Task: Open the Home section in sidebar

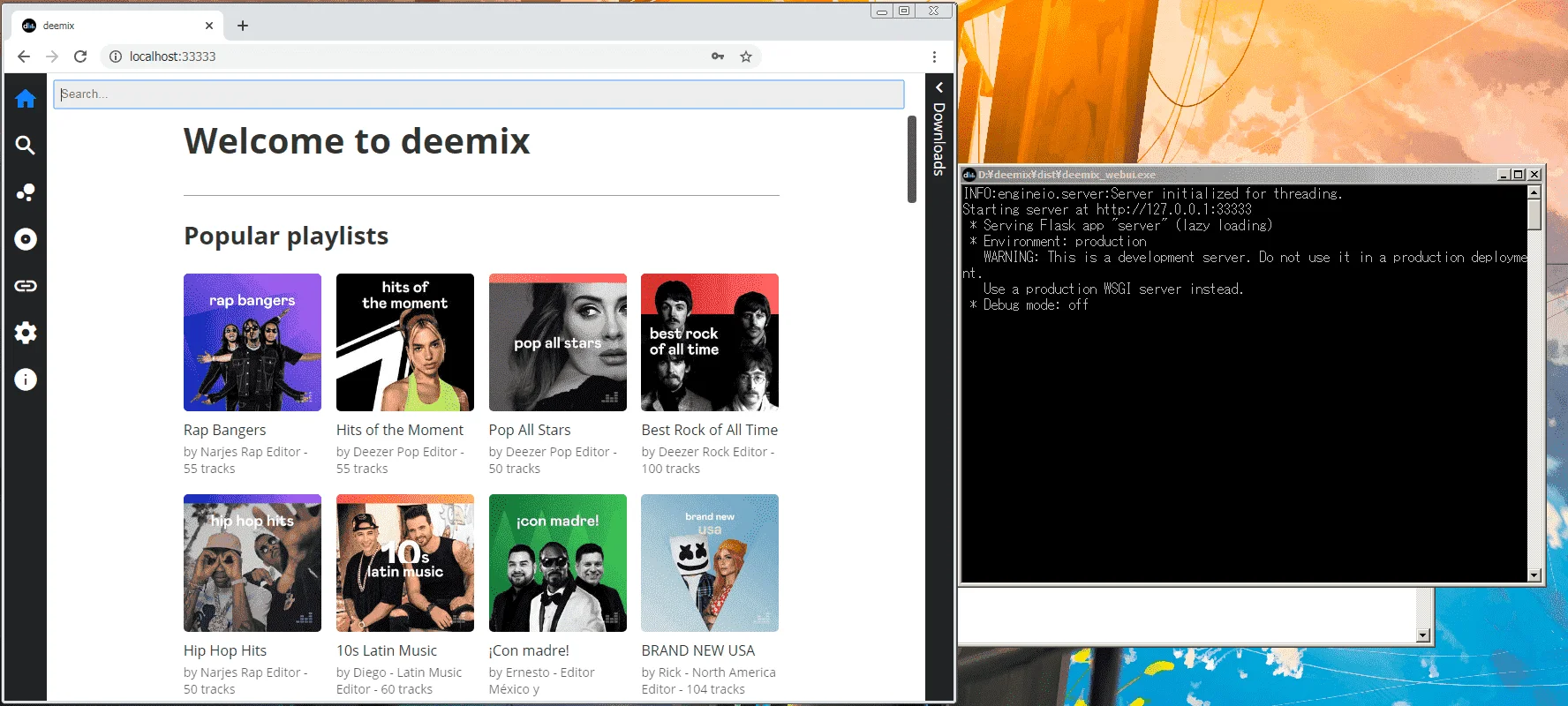Action: 26,99
